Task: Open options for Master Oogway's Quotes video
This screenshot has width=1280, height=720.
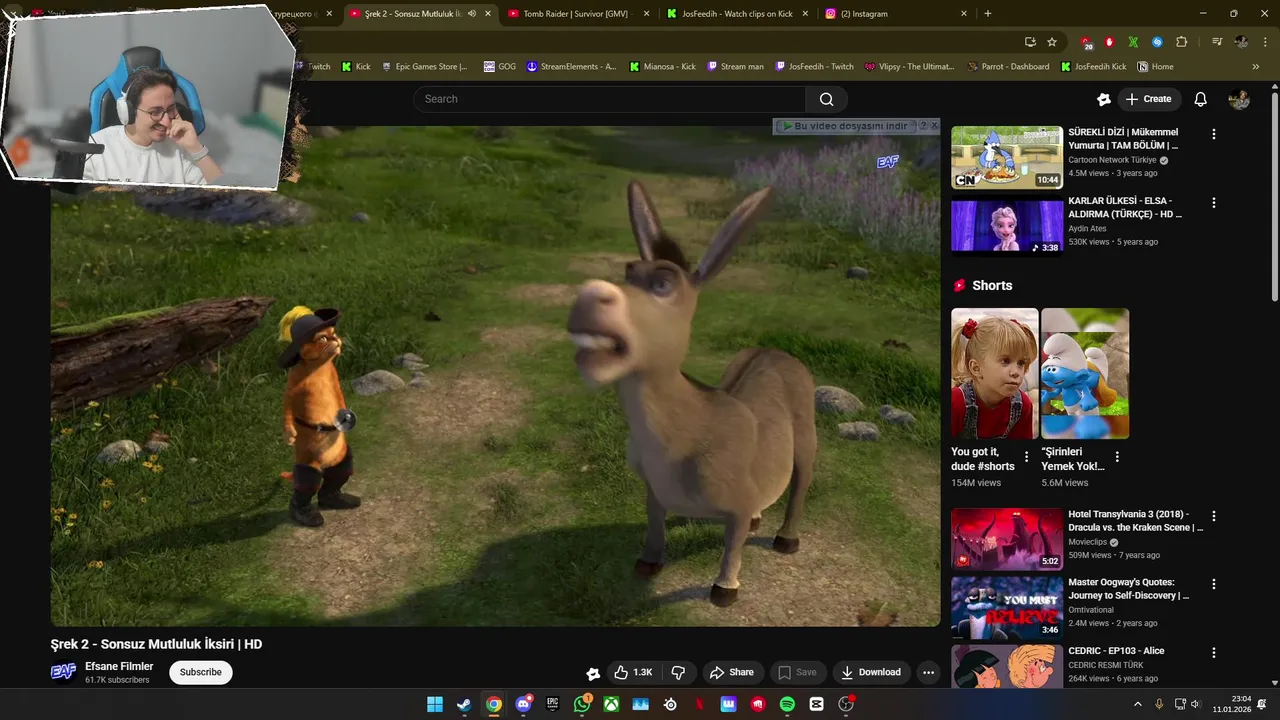Action: tap(1214, 584)
